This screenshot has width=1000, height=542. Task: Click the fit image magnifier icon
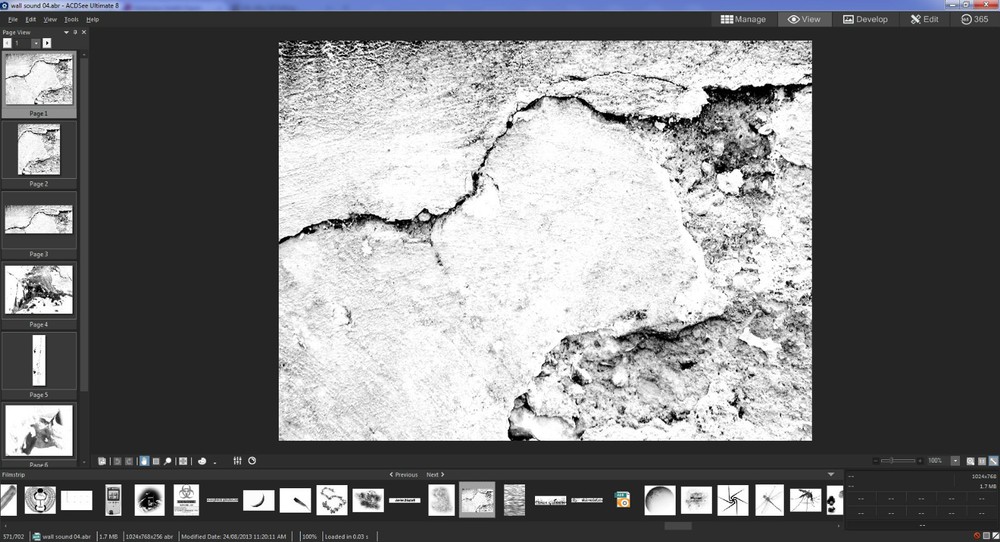click(971, 461)
